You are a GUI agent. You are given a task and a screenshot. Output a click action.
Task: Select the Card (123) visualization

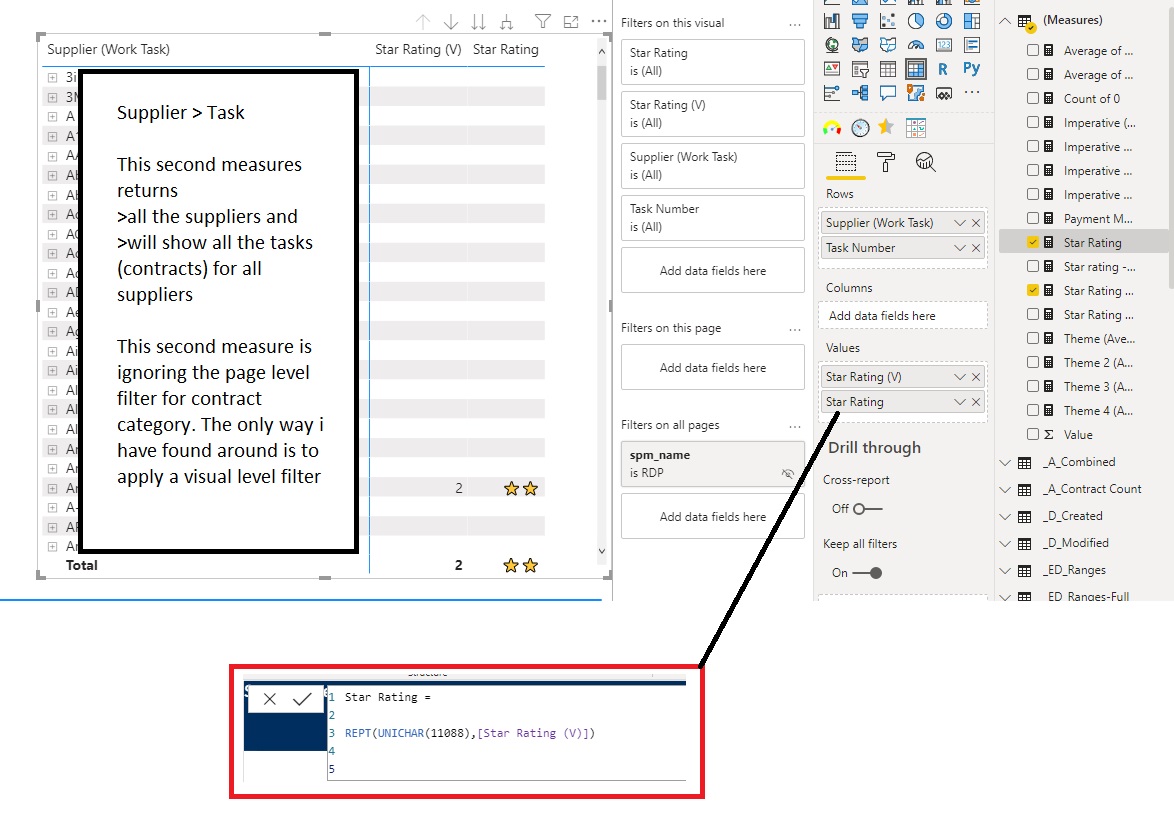click(x=943, y=45)
